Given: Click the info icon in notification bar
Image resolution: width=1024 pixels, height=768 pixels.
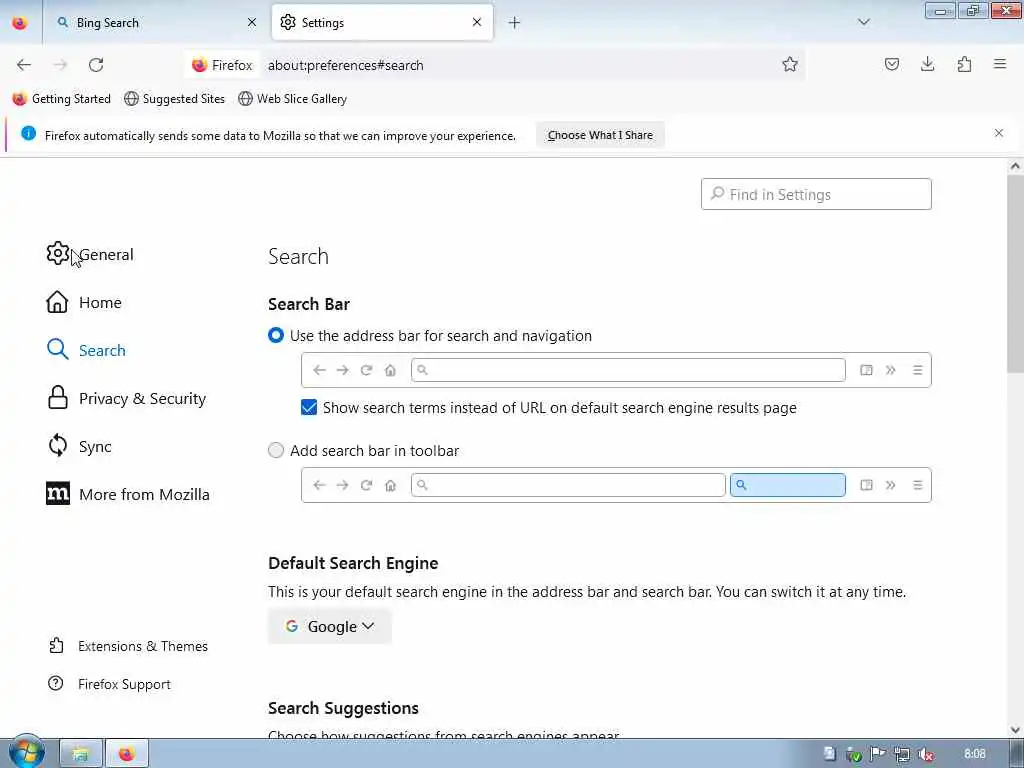Looking at the screenshot, I should click(x=28, y=133).
